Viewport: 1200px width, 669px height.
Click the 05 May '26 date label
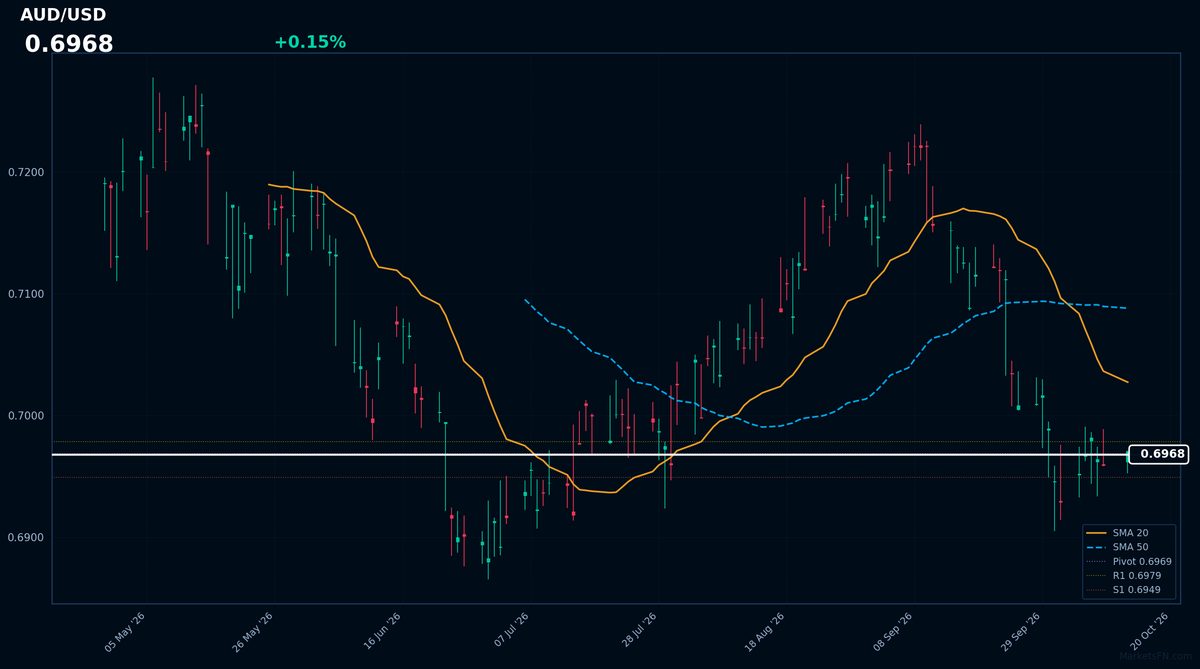click(x=125, y=632)
